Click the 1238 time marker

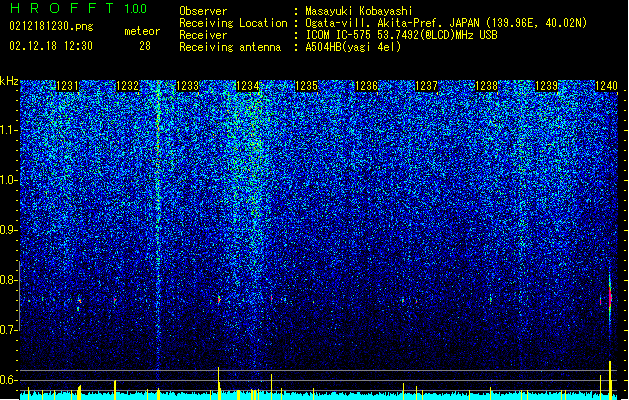[486, 86]
